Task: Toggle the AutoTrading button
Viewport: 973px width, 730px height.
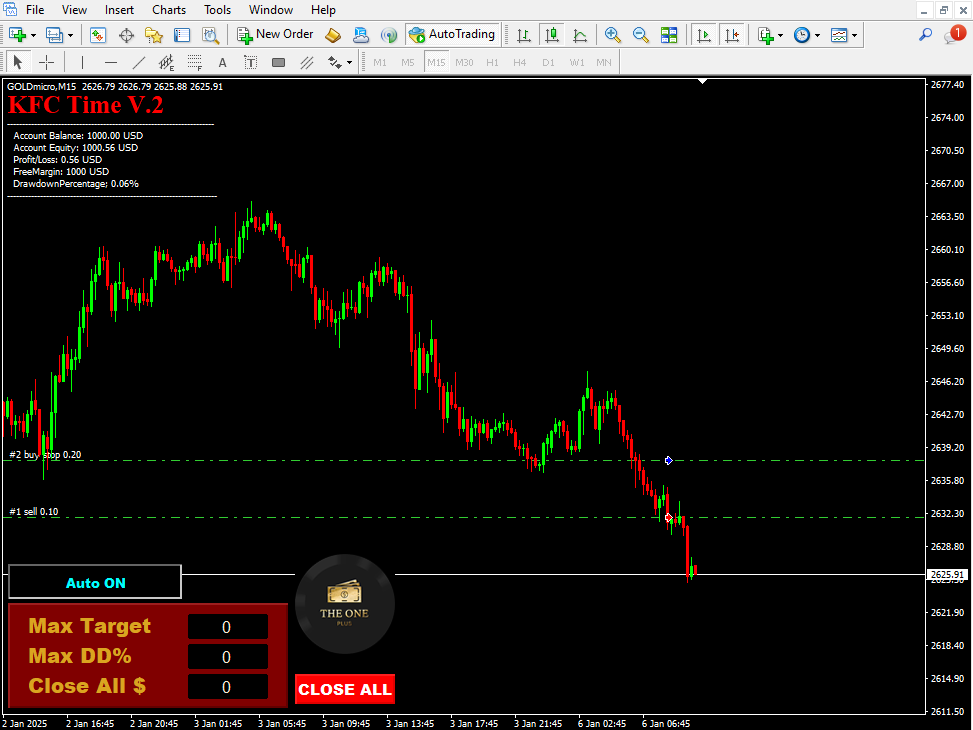Action: [x=452, y=35]
